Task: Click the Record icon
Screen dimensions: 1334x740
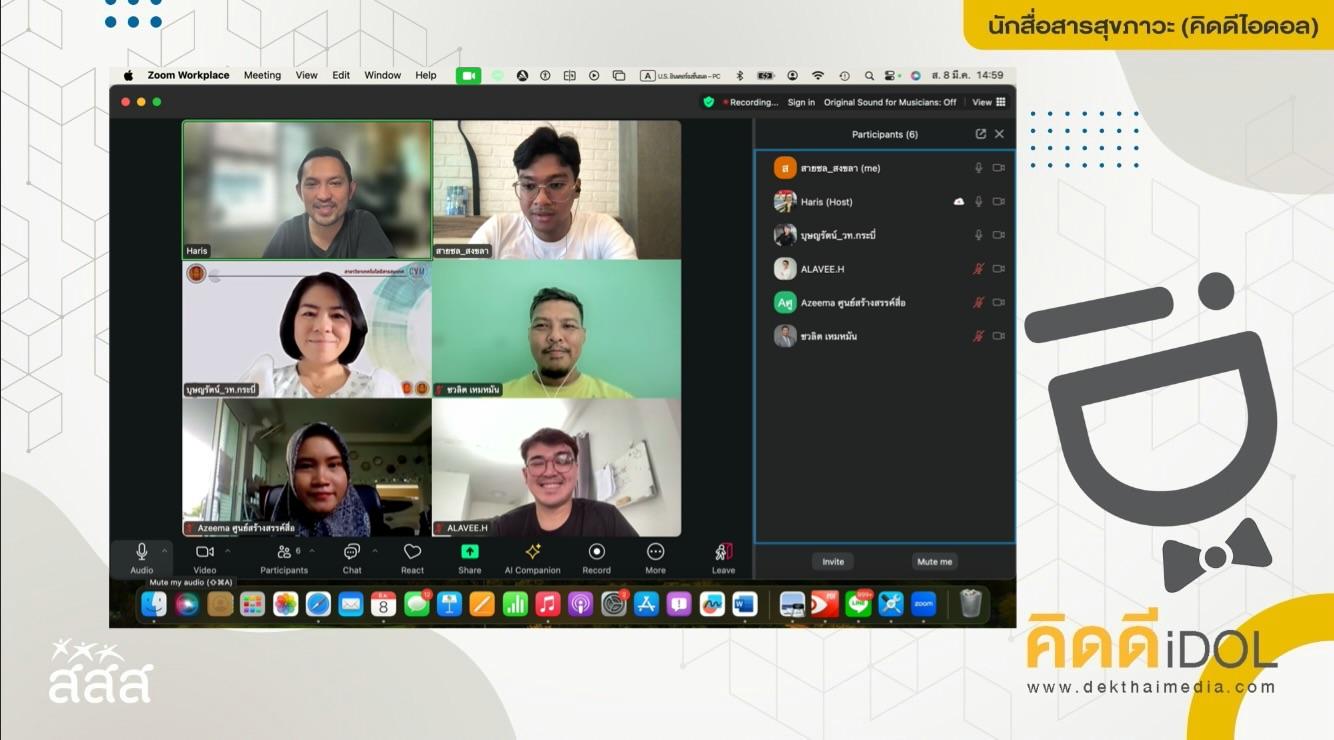Action: pyautogui.click(x=596, y=552)
